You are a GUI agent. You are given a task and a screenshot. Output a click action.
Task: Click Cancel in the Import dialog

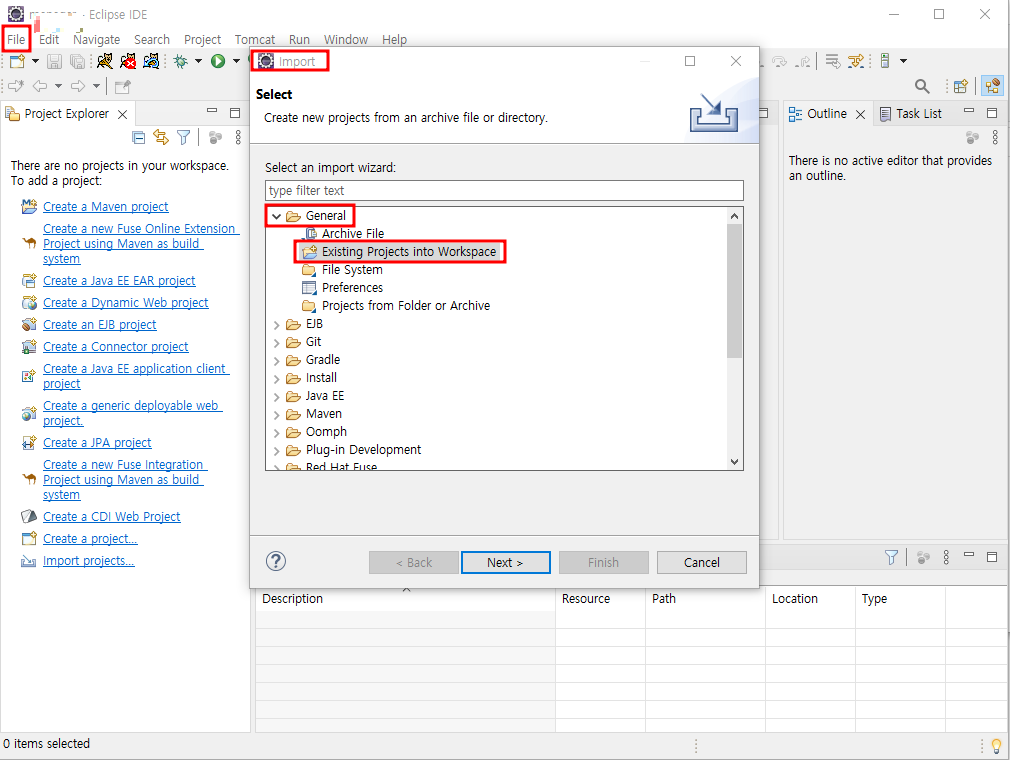tap(701, 562)
